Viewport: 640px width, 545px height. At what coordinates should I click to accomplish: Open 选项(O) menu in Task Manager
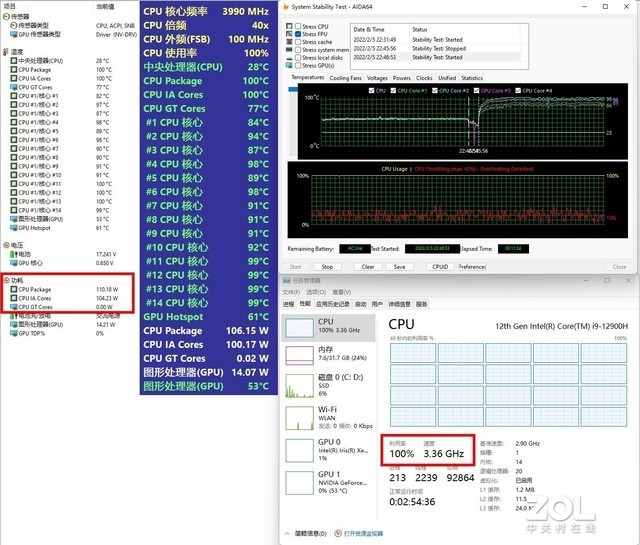pos(316,292)
